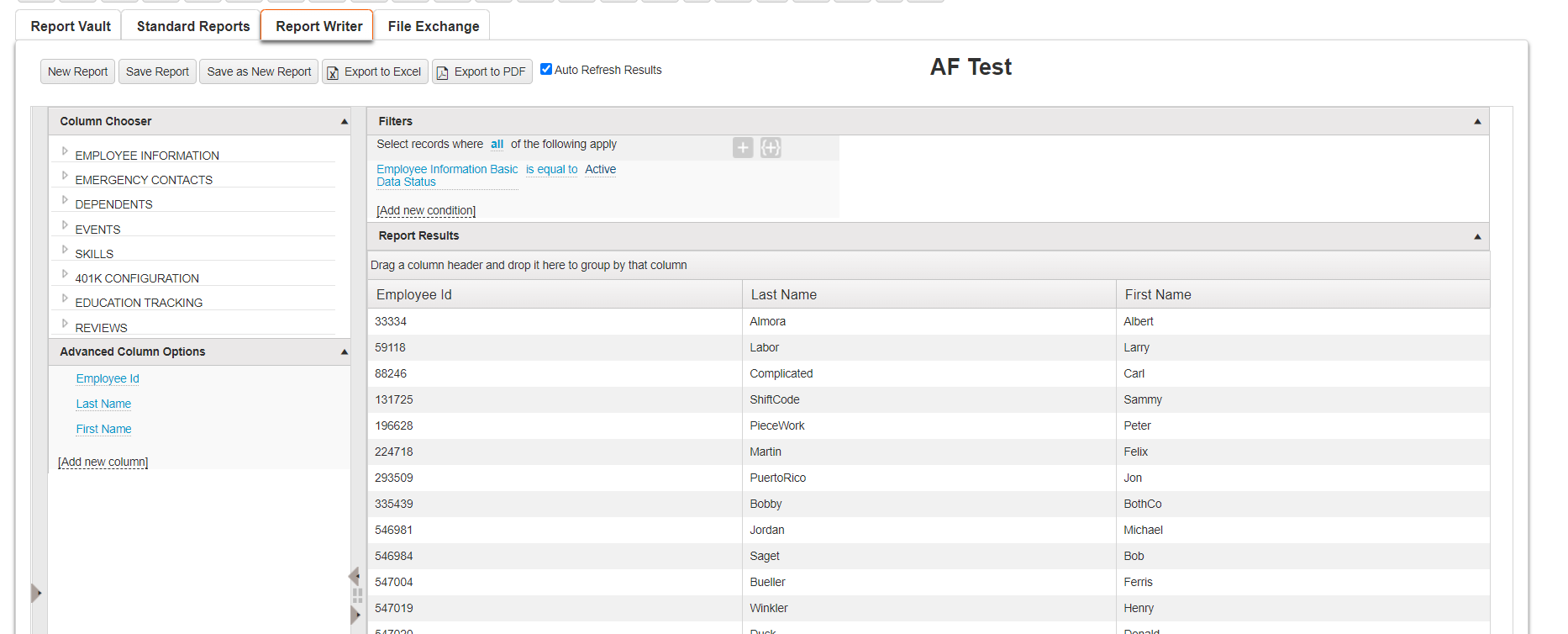Expand the EVENTS tree node
Image resolution: width=1568 pixels, height=634 pixels.
pyautogui.click(x=65, y=225)
